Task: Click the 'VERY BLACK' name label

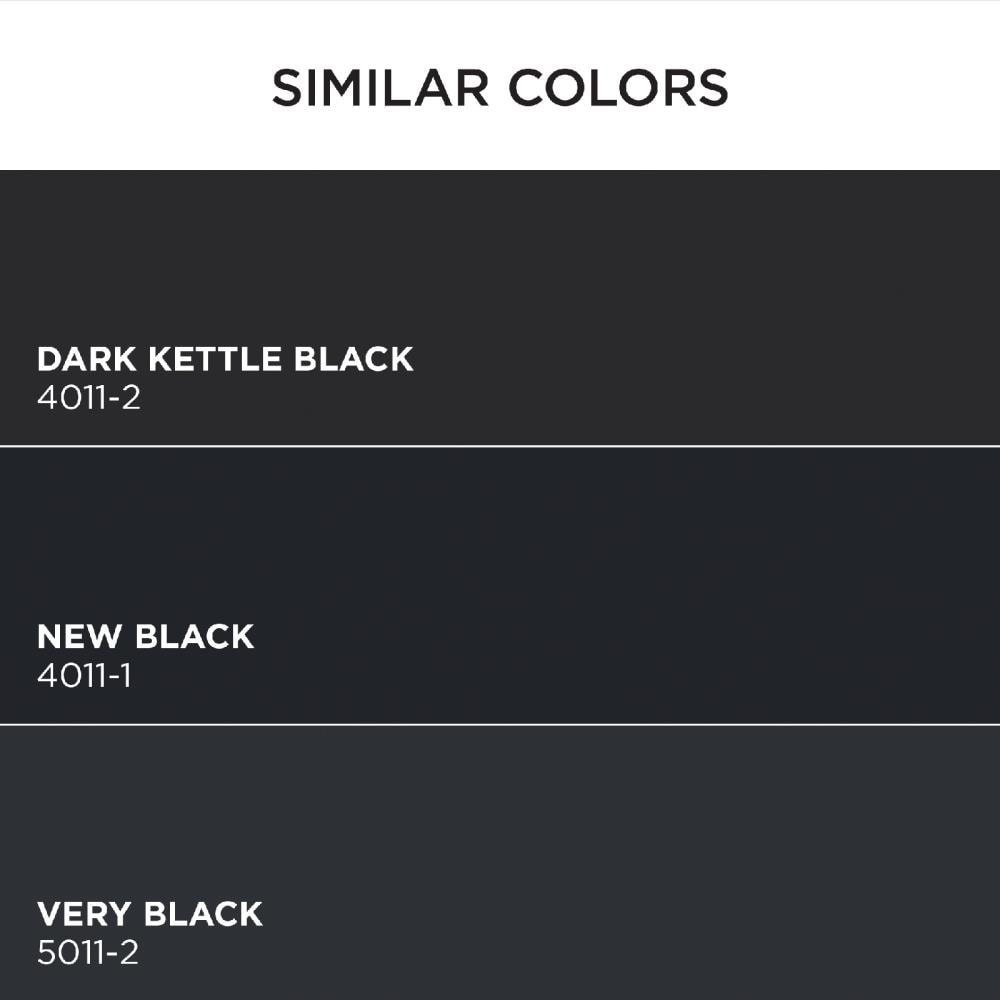Action: point(150,914)
